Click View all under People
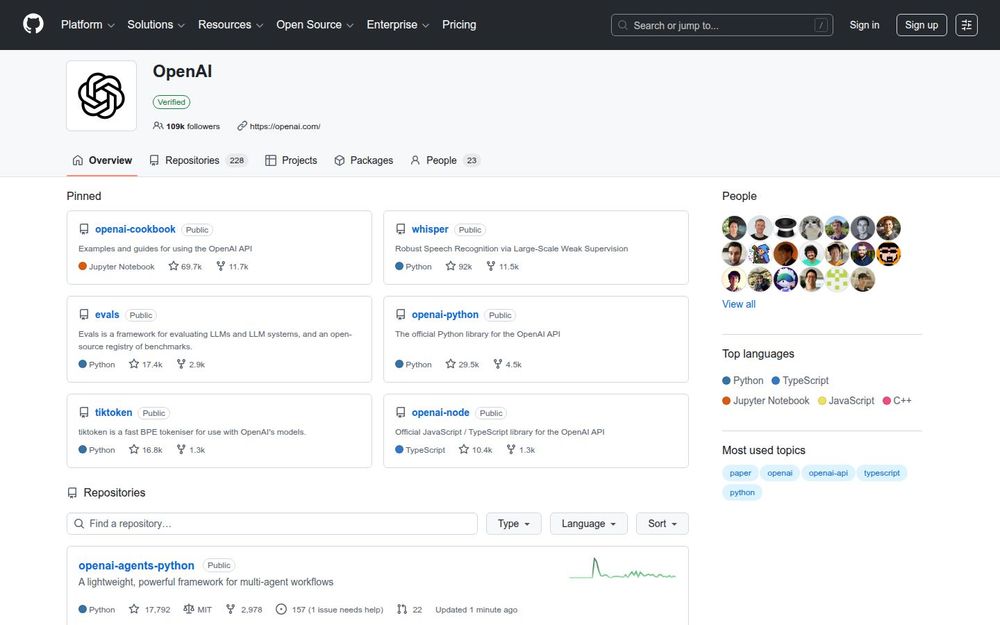This screenshot has width=1000, height=625. point(739,304)
